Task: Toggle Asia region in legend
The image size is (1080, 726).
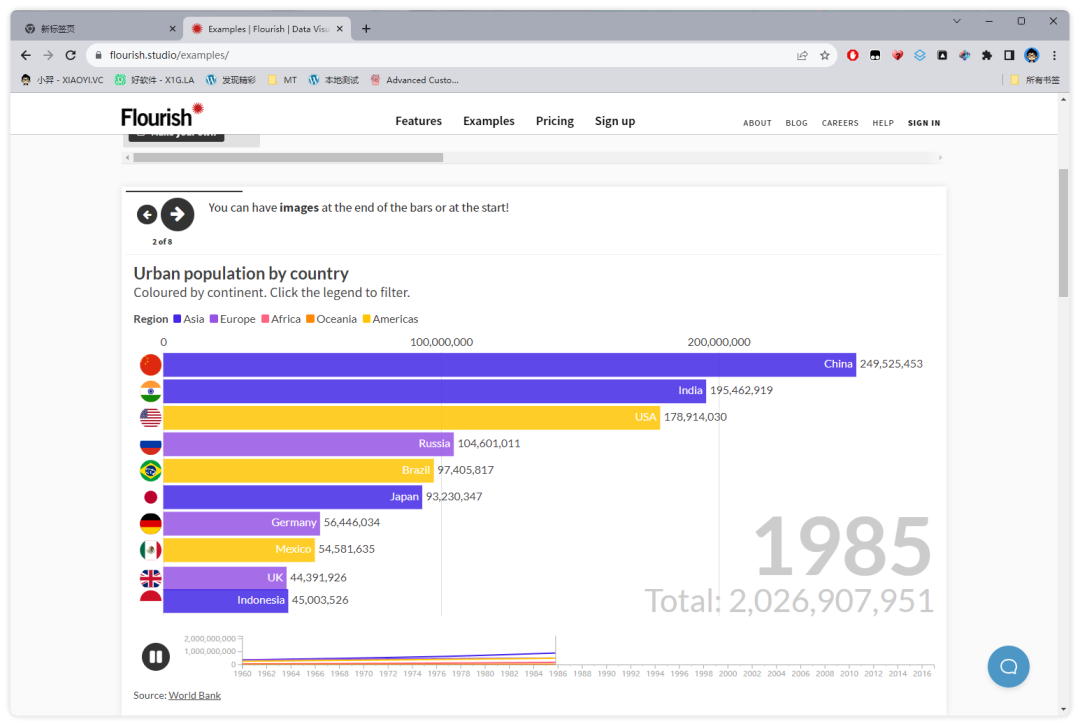Action: pos(188,319)
